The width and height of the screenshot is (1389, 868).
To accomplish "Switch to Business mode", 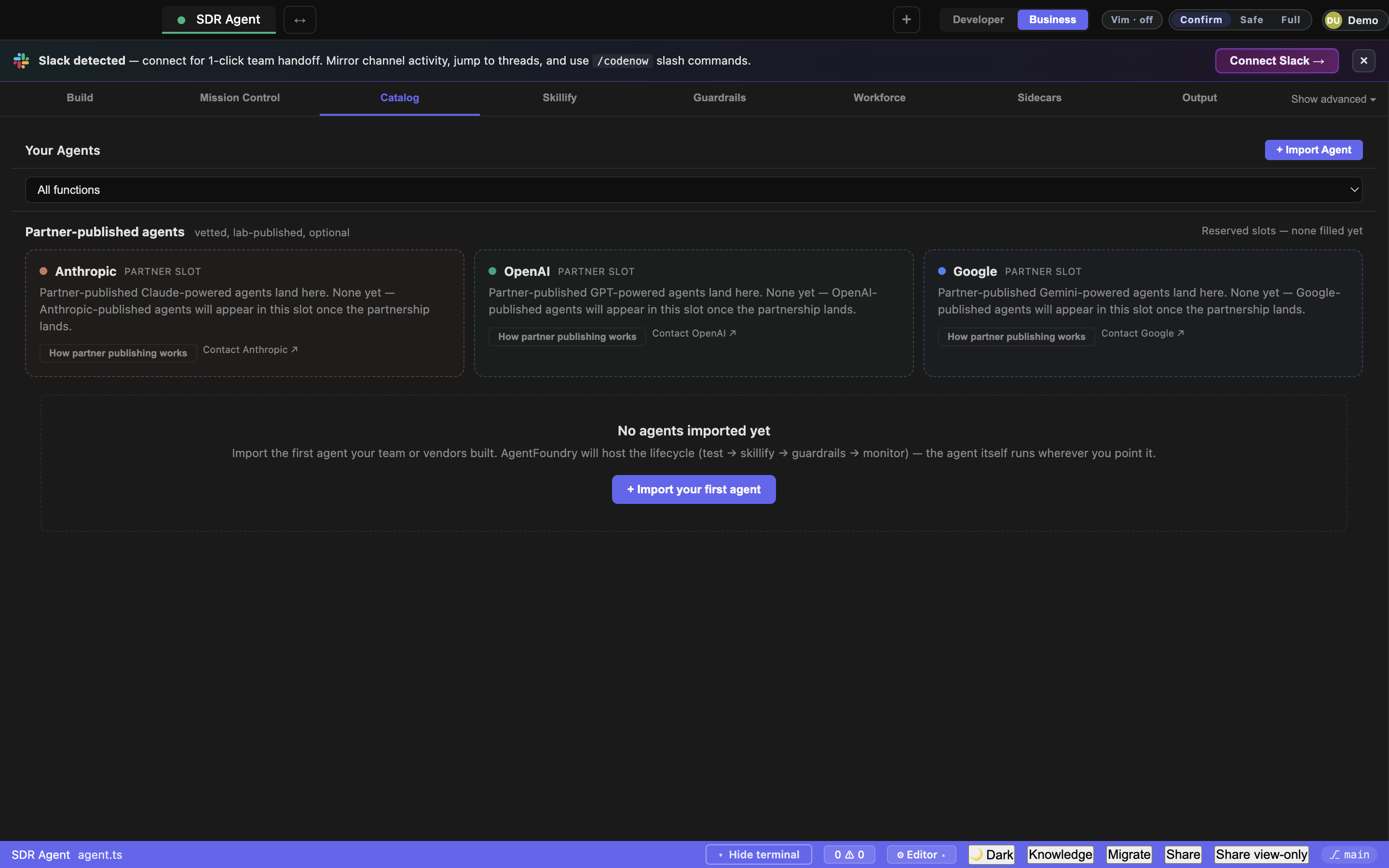I will 1052,19.
